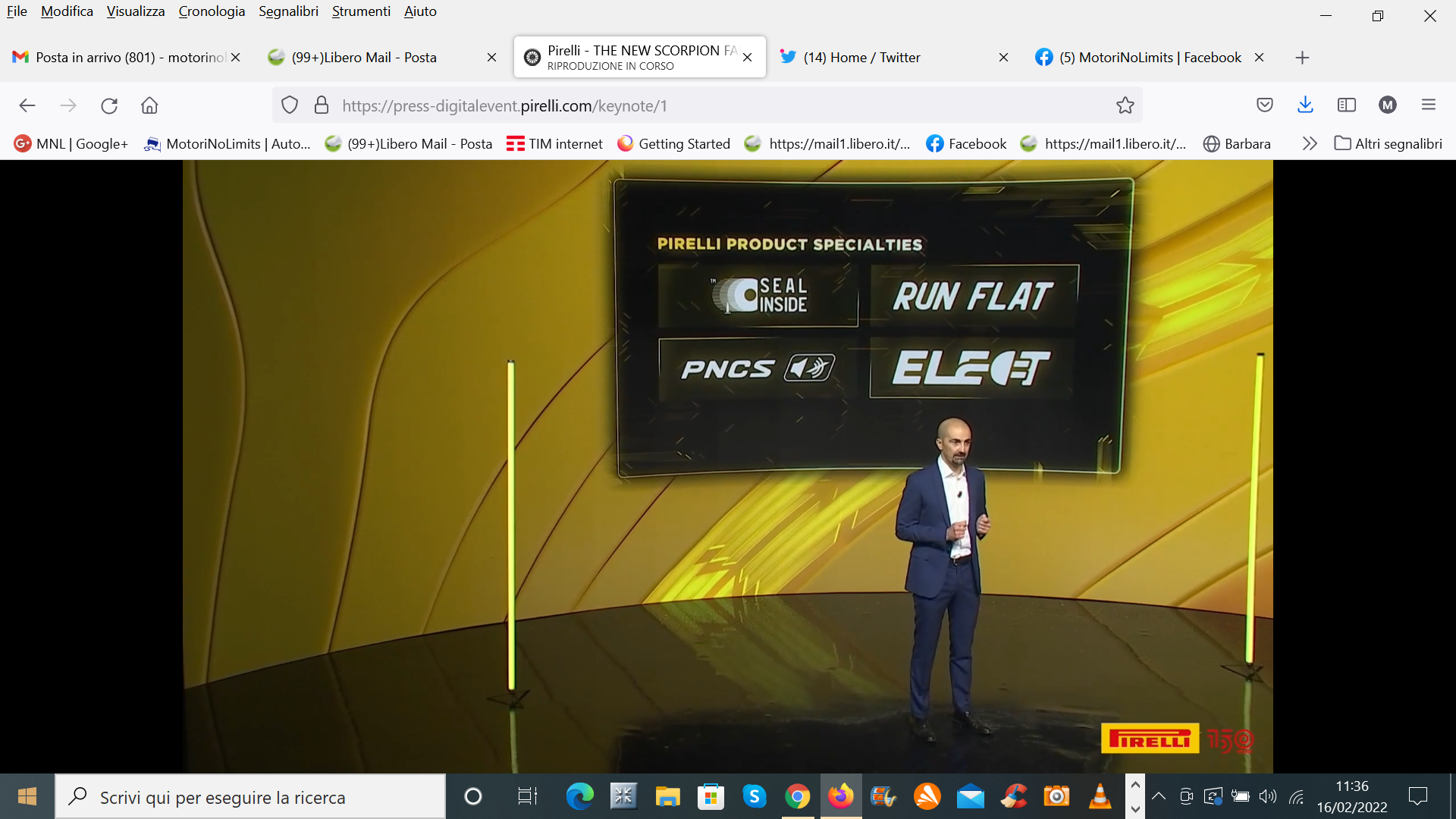Show hidden system tray icons

tap(1159, 796)
